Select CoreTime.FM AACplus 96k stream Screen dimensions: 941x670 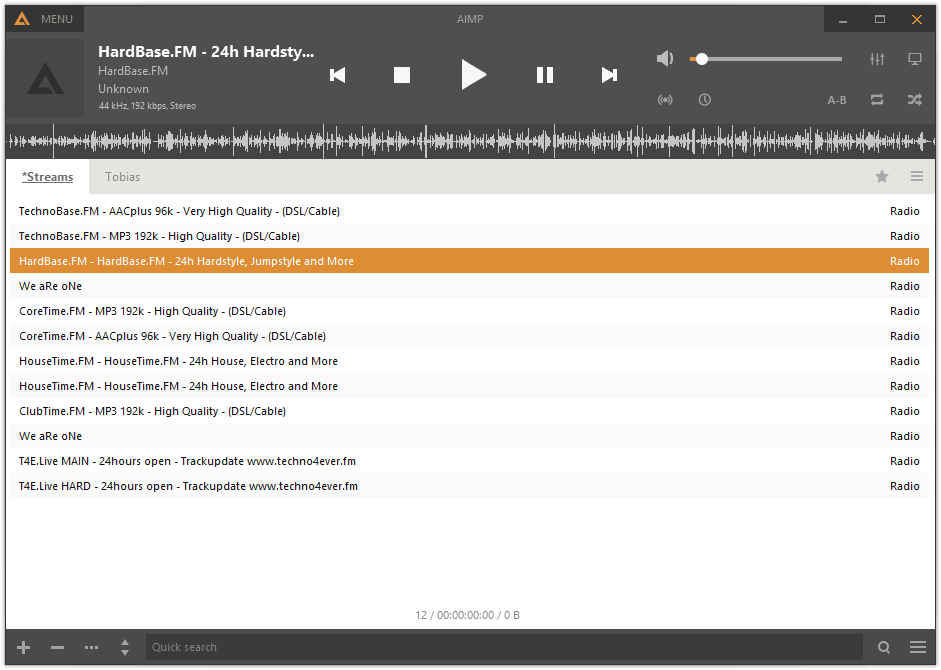click(469, 336)
